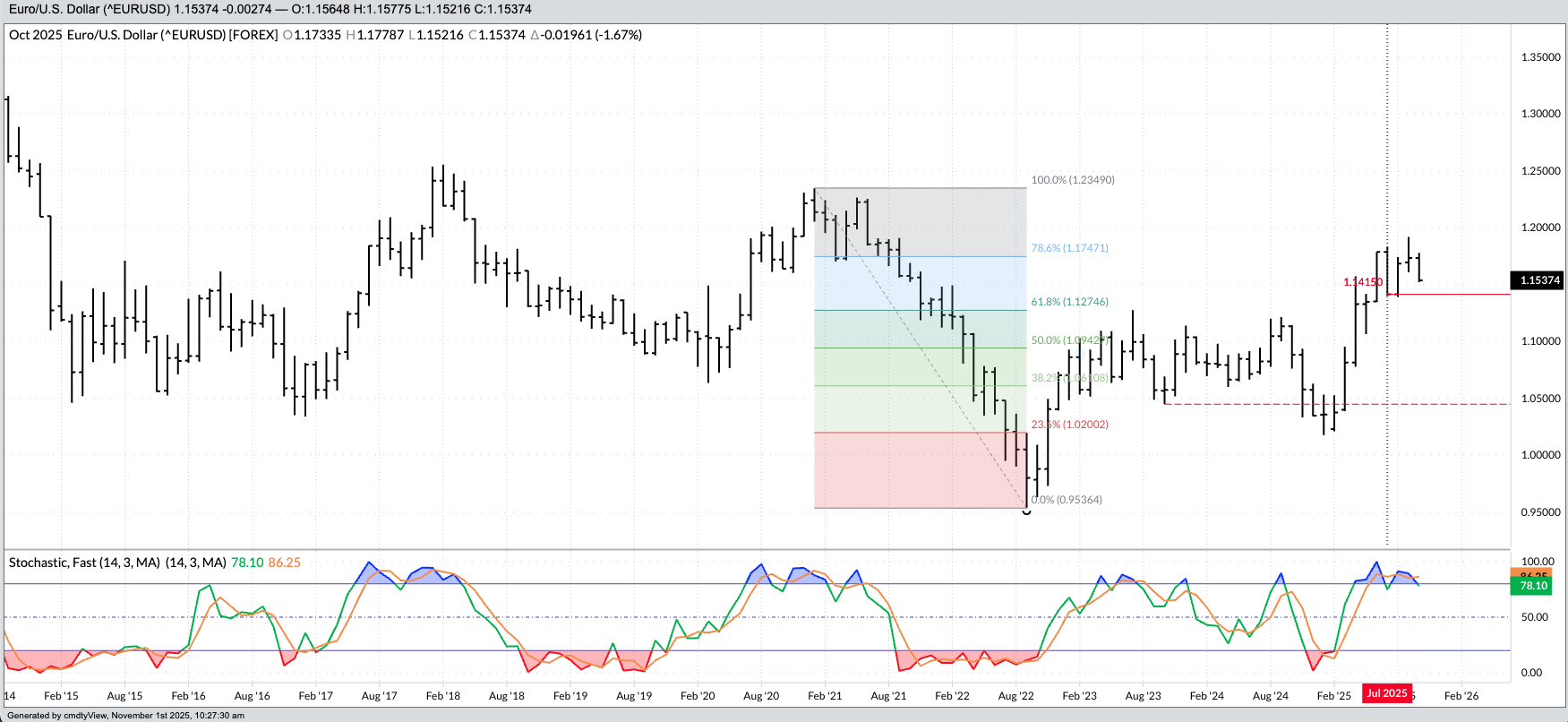
Task: Click the current price tag 1.15374
Action: (x=1538, y=280)
